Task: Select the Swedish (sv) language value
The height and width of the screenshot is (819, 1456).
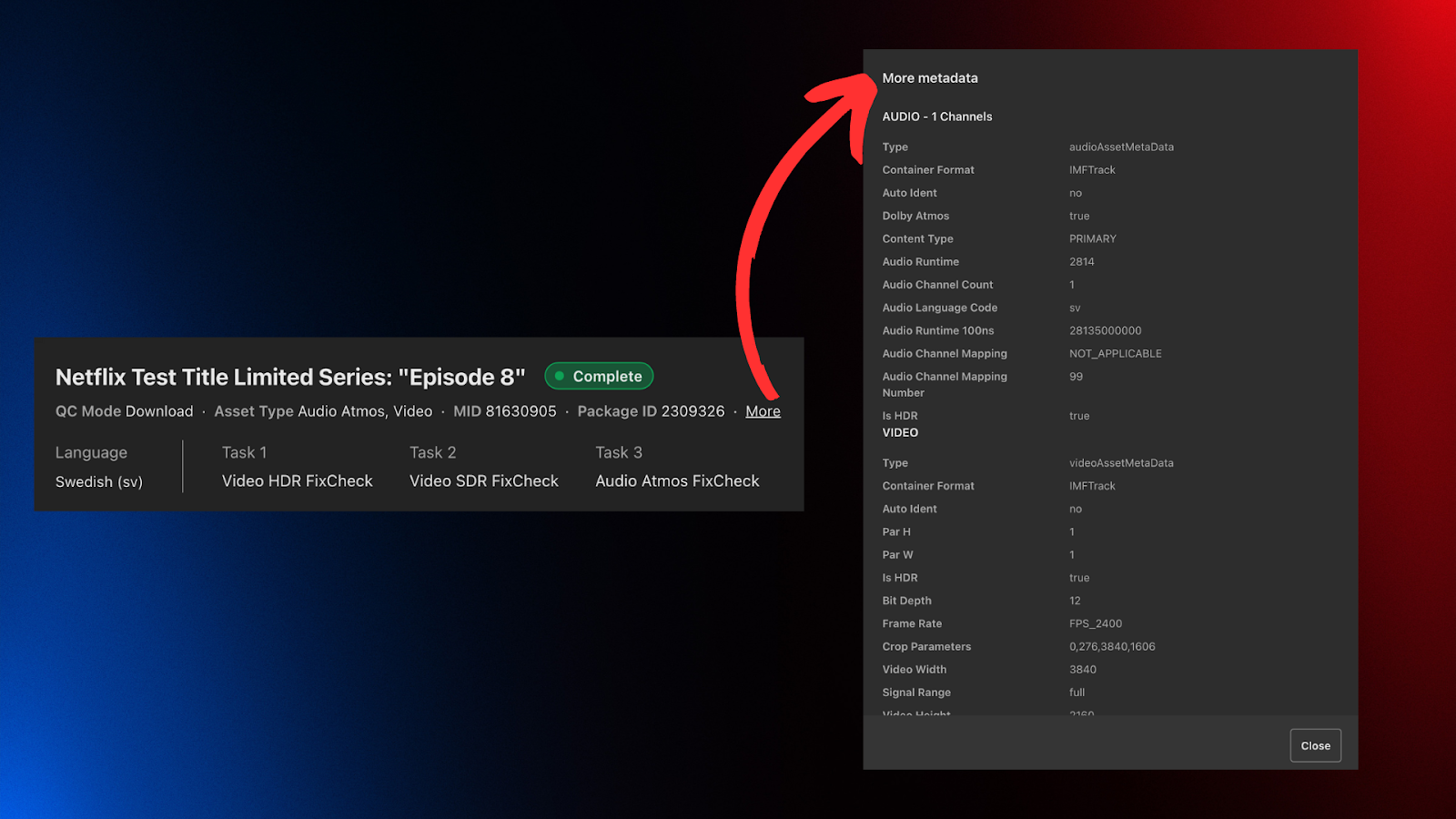Action: click(x=99, y=481)
